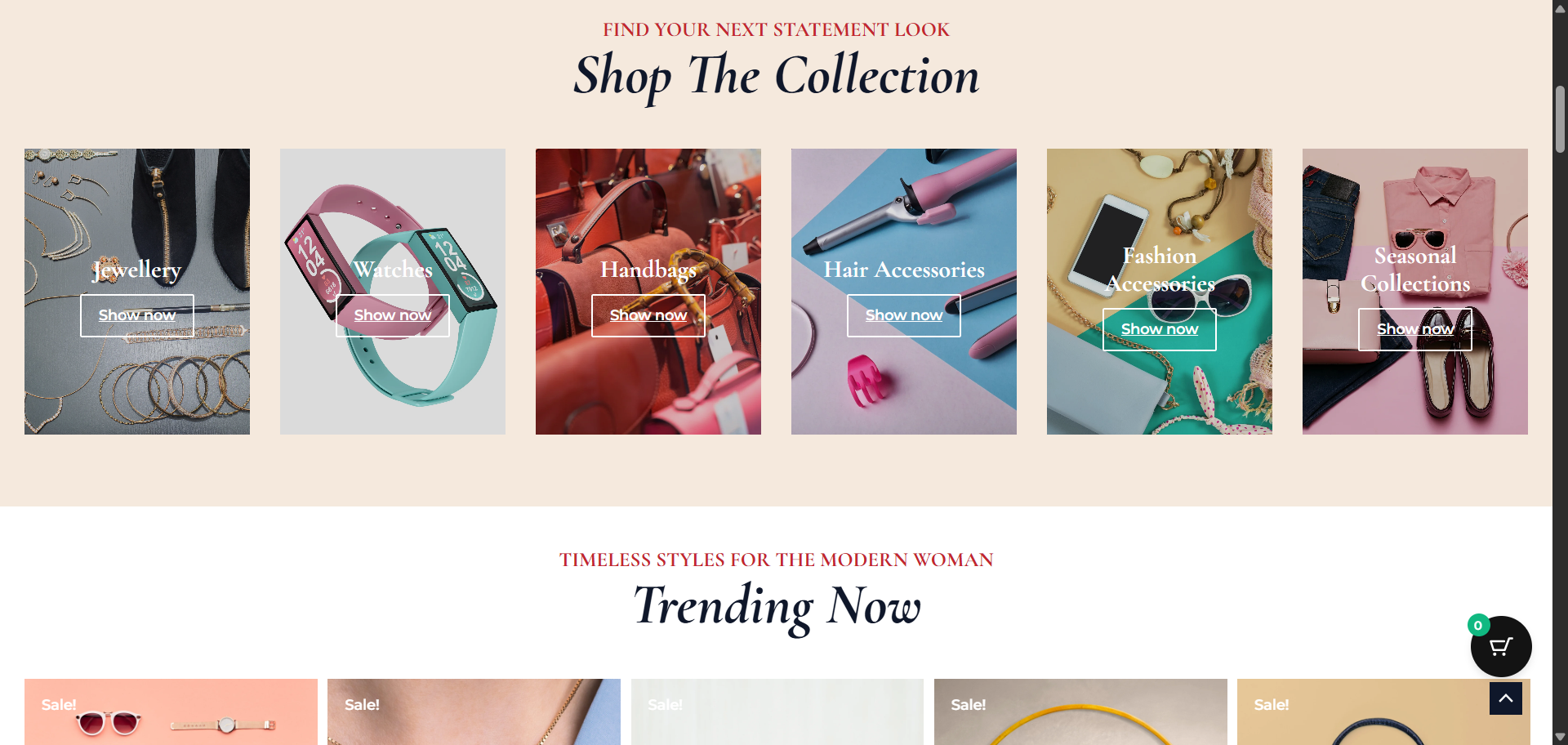Click the sunglasses and watch sale product thumbnail
This screenshot has width=1568, height=745.
click(171, 712)
